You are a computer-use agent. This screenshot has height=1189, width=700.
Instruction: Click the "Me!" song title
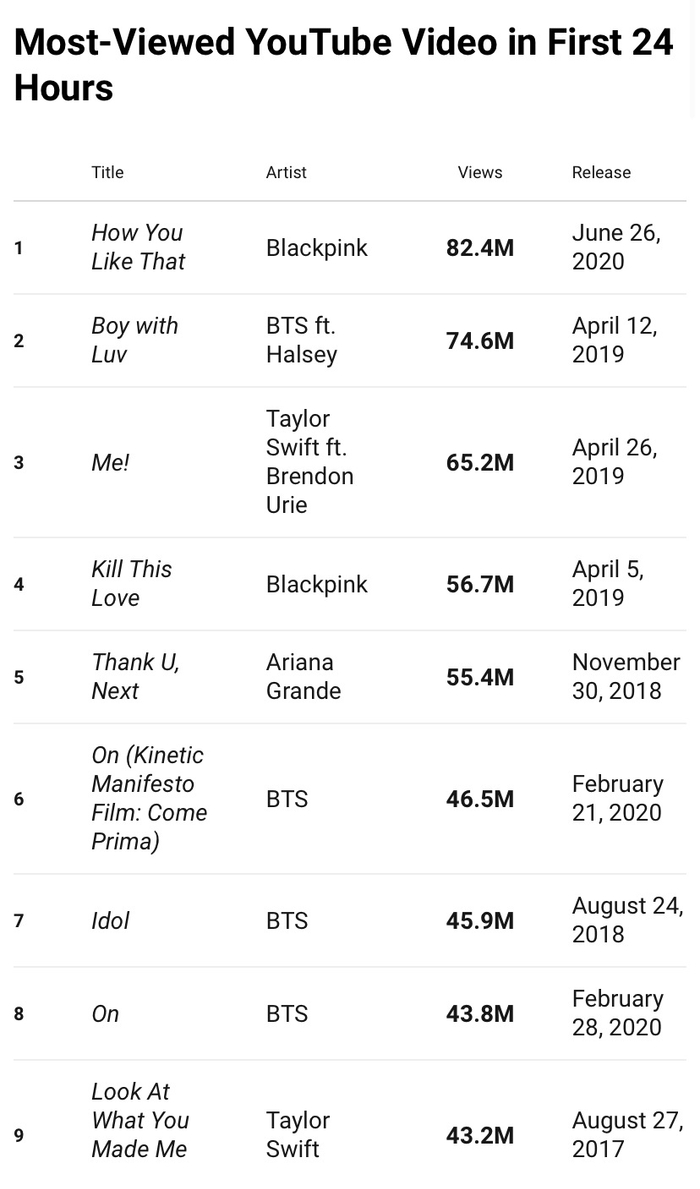(110, 462)
